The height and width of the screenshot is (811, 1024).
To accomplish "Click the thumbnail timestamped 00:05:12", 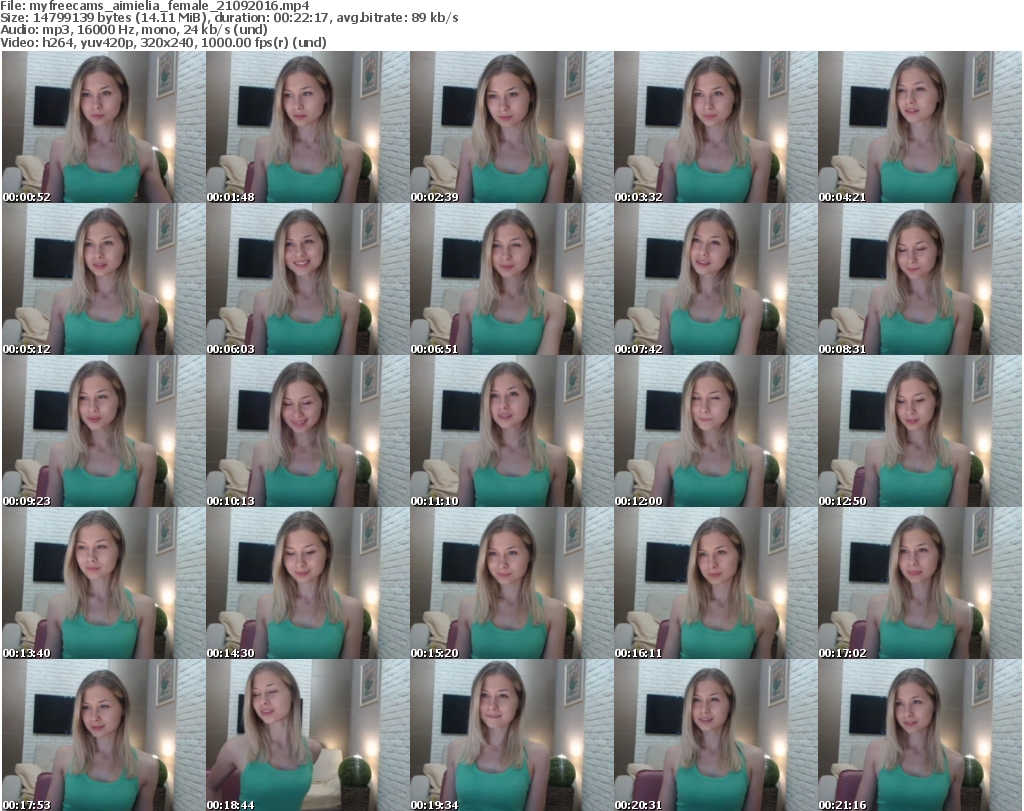I will point(104,279).
